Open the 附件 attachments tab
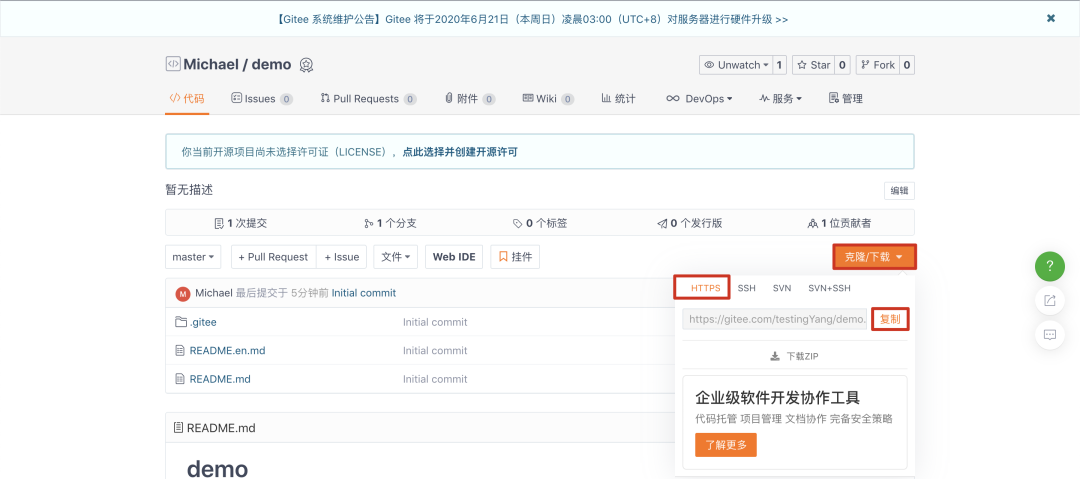The height and width of the screenshot is (479, 1080). pos(470,99)
